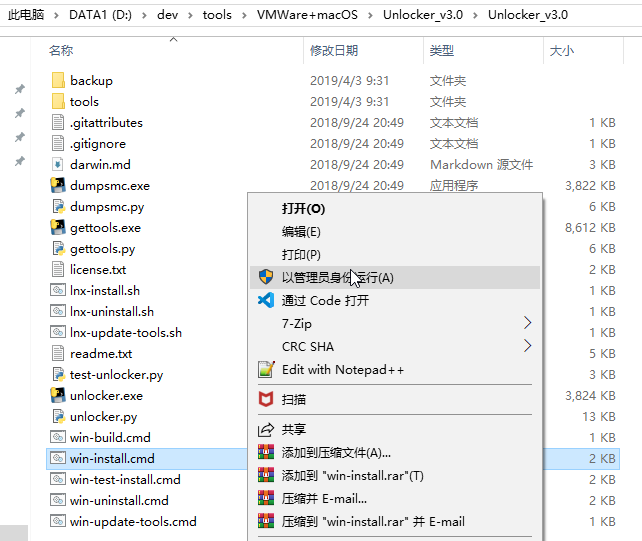The height and width of the screenshot is (541, 642).
Task: Click the tools folder icon
Action: pos(58,101)
